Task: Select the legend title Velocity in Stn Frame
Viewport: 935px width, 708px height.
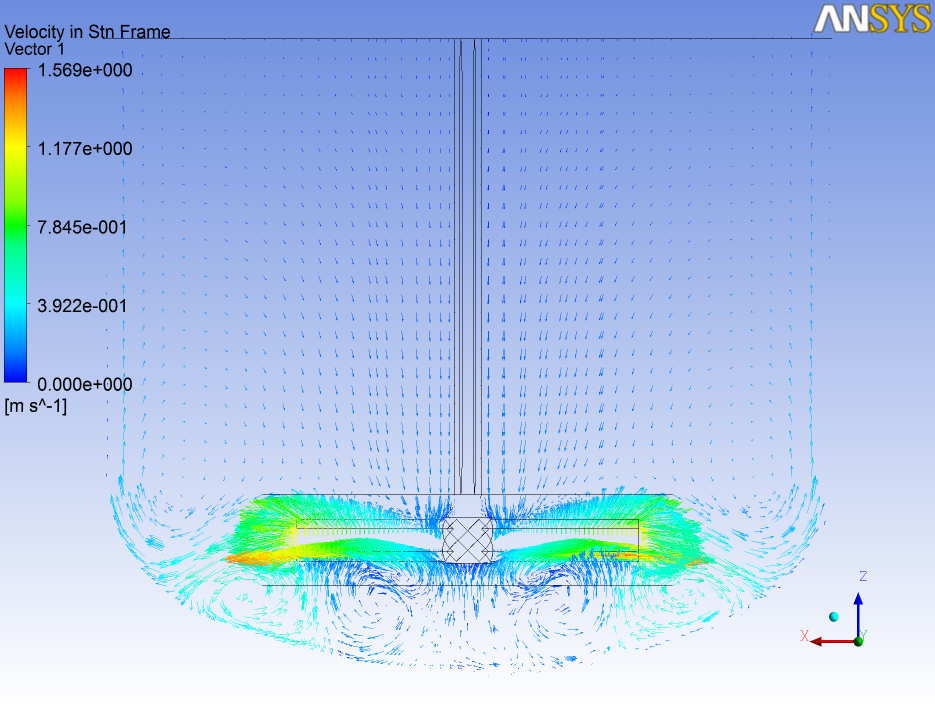Action: [x=88, y=32]
